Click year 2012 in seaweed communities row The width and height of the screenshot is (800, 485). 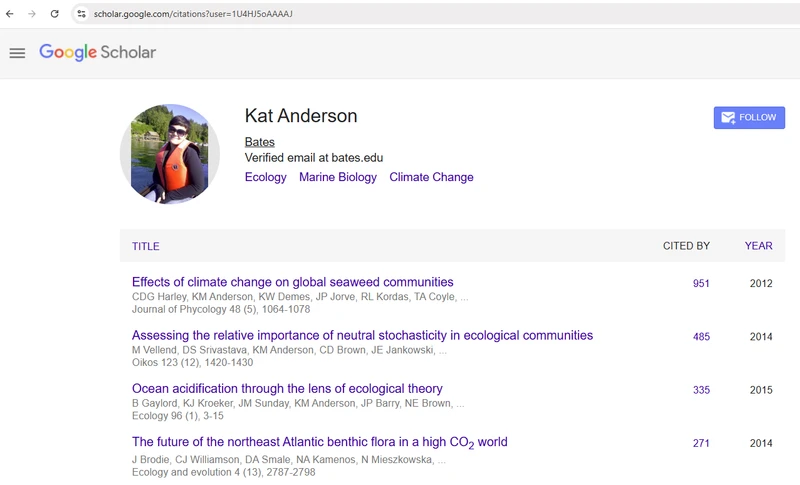coord(761,284)
